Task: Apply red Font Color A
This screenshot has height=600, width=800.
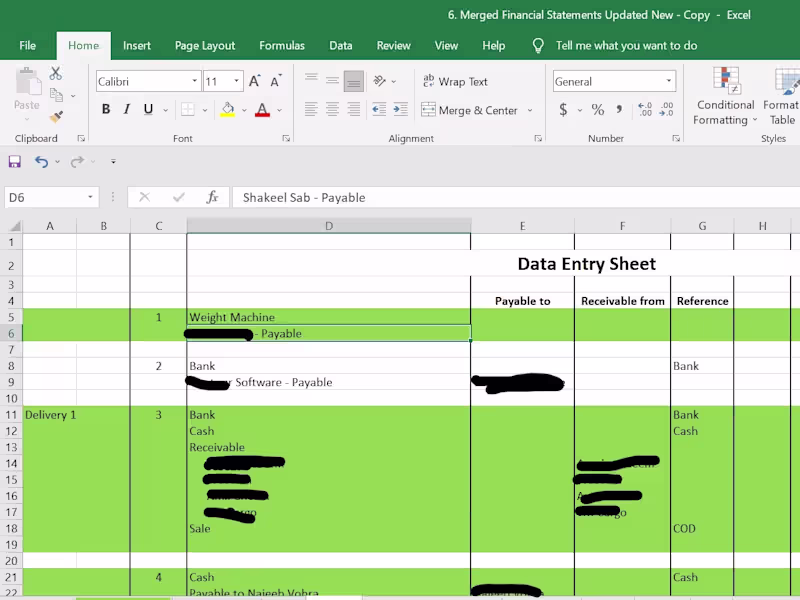Action: pos(262,109)
